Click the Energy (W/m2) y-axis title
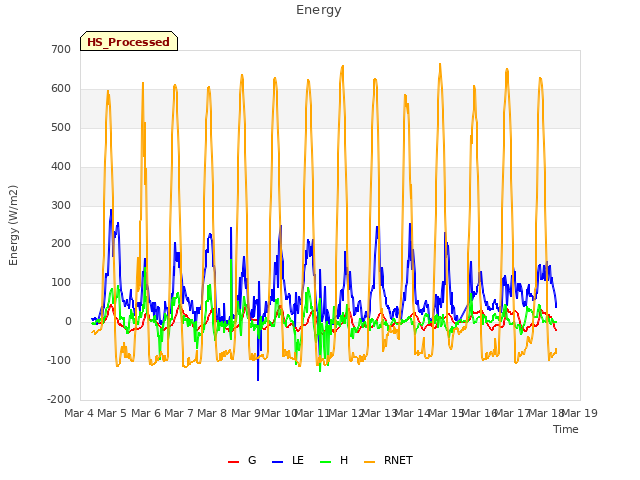The image size is (640, 480). [x=13, y=225]
